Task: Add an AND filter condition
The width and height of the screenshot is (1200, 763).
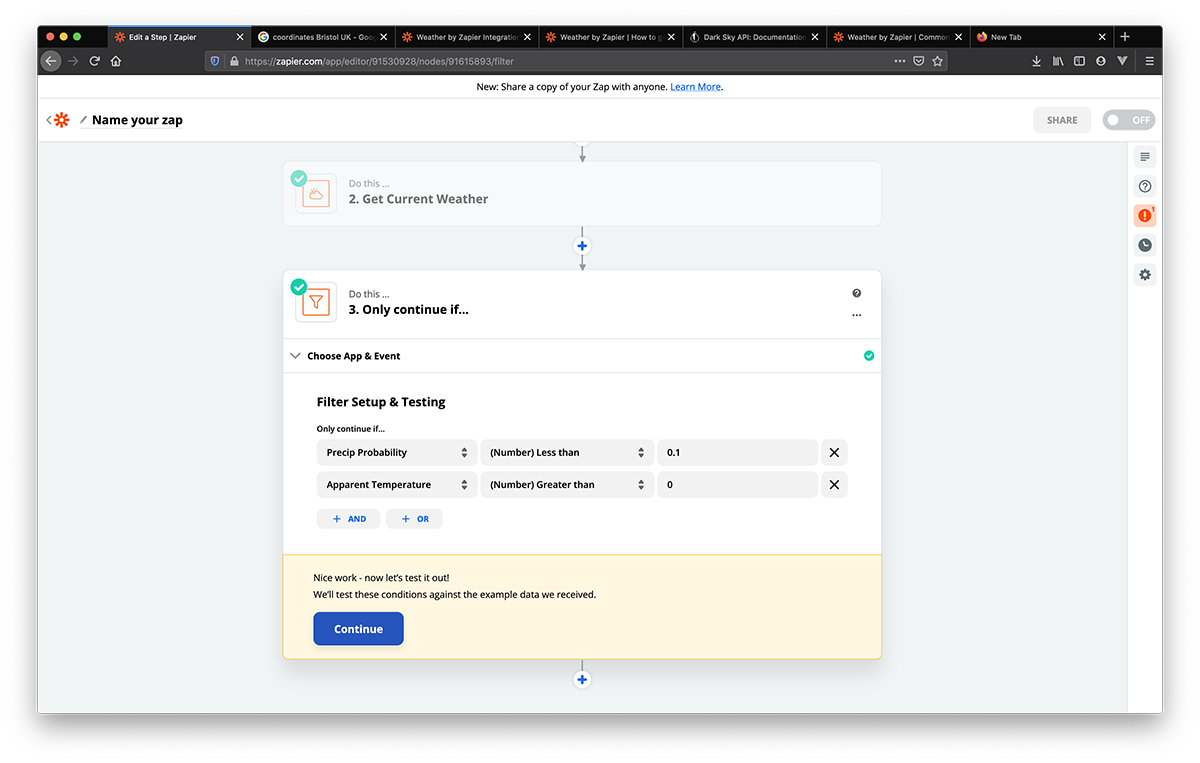Action: 348,519
